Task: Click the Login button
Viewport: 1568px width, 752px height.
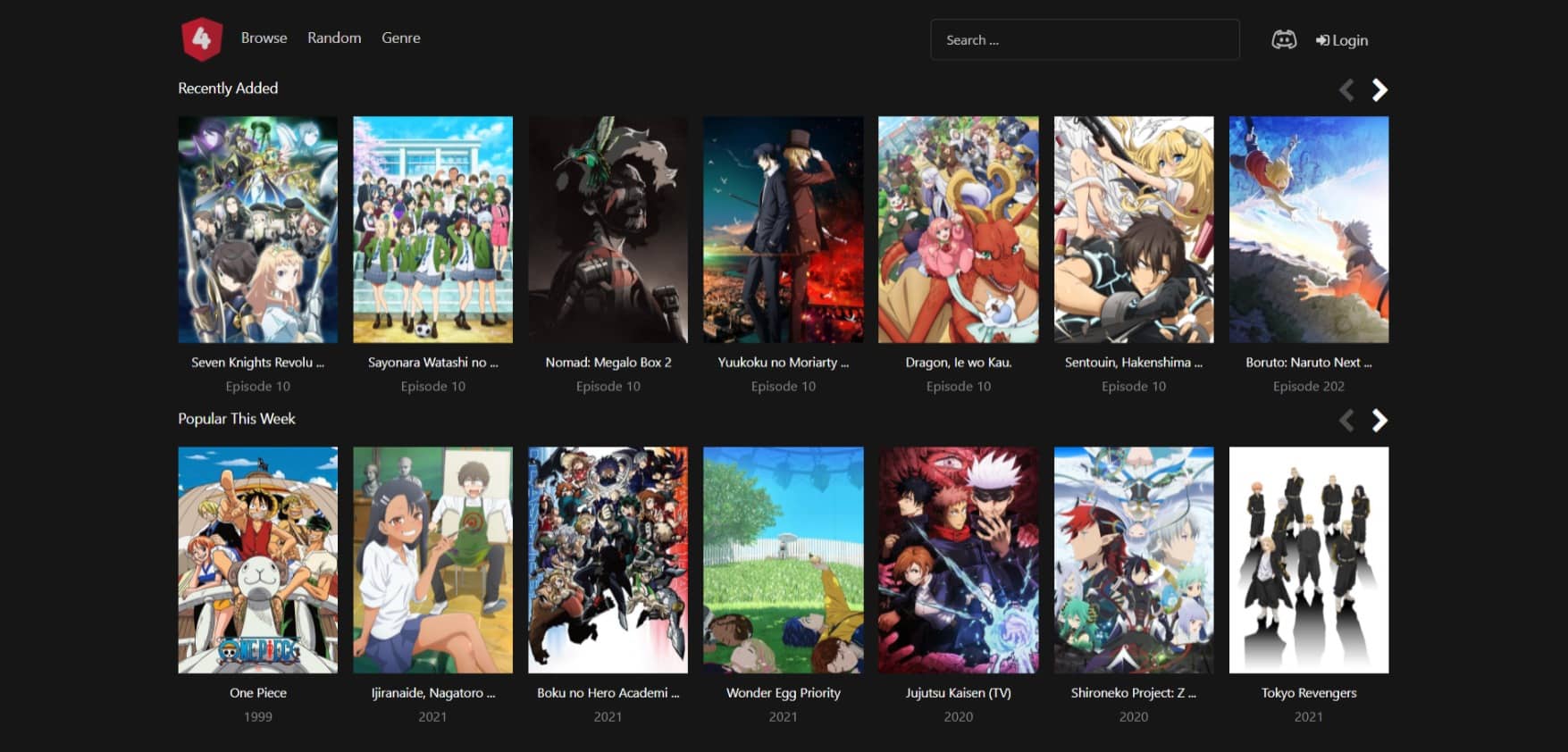Action: pos(1342,40)
